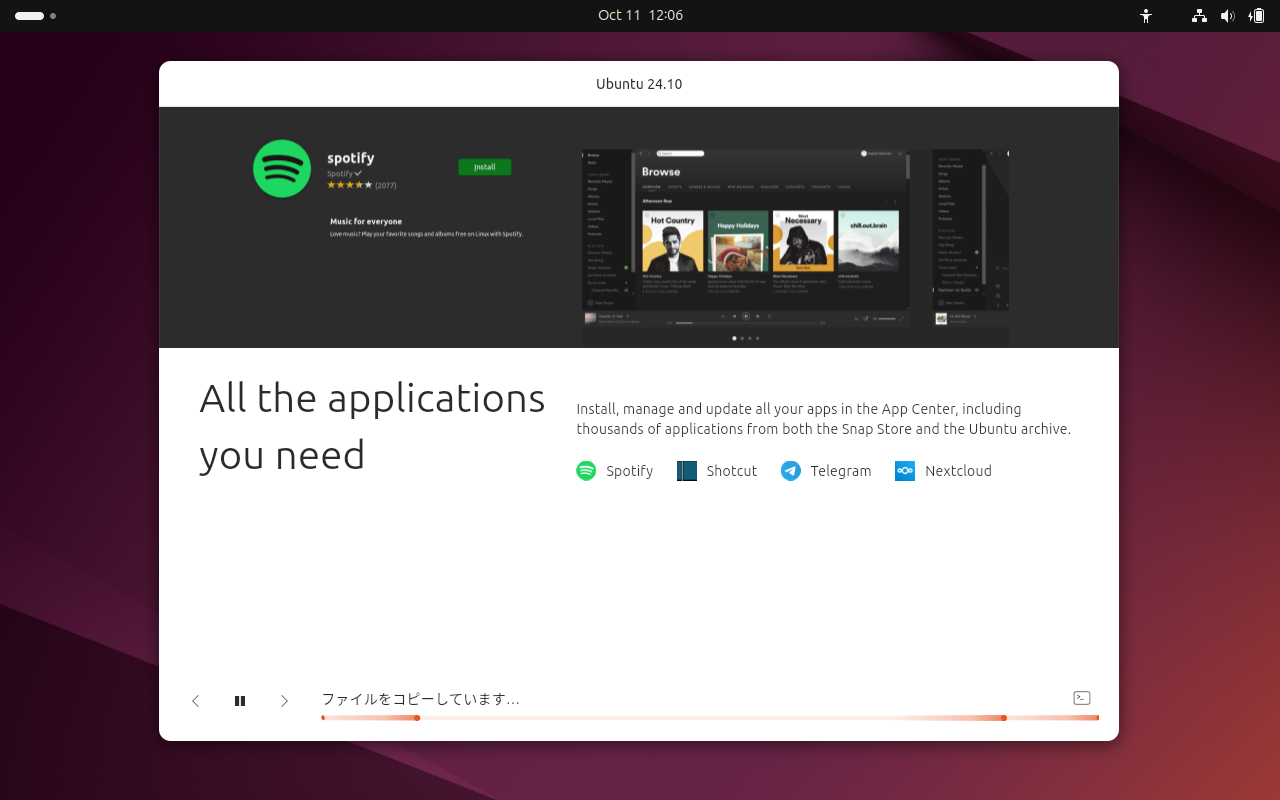Screen dimensions: 1280x800
Task: Open the system status quick settings menu
Action: [x=1228, y=15]
